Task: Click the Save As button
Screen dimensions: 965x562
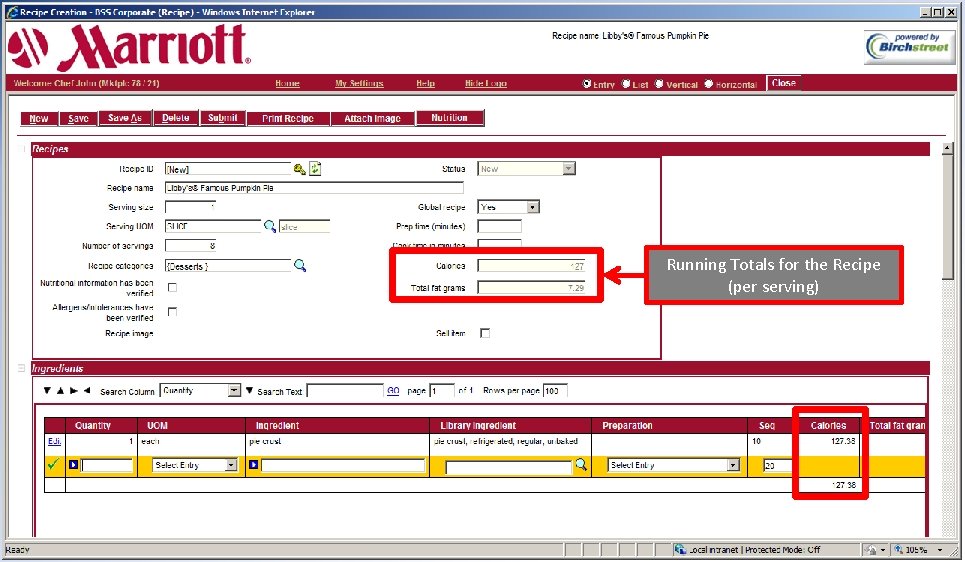Action: 125,118
